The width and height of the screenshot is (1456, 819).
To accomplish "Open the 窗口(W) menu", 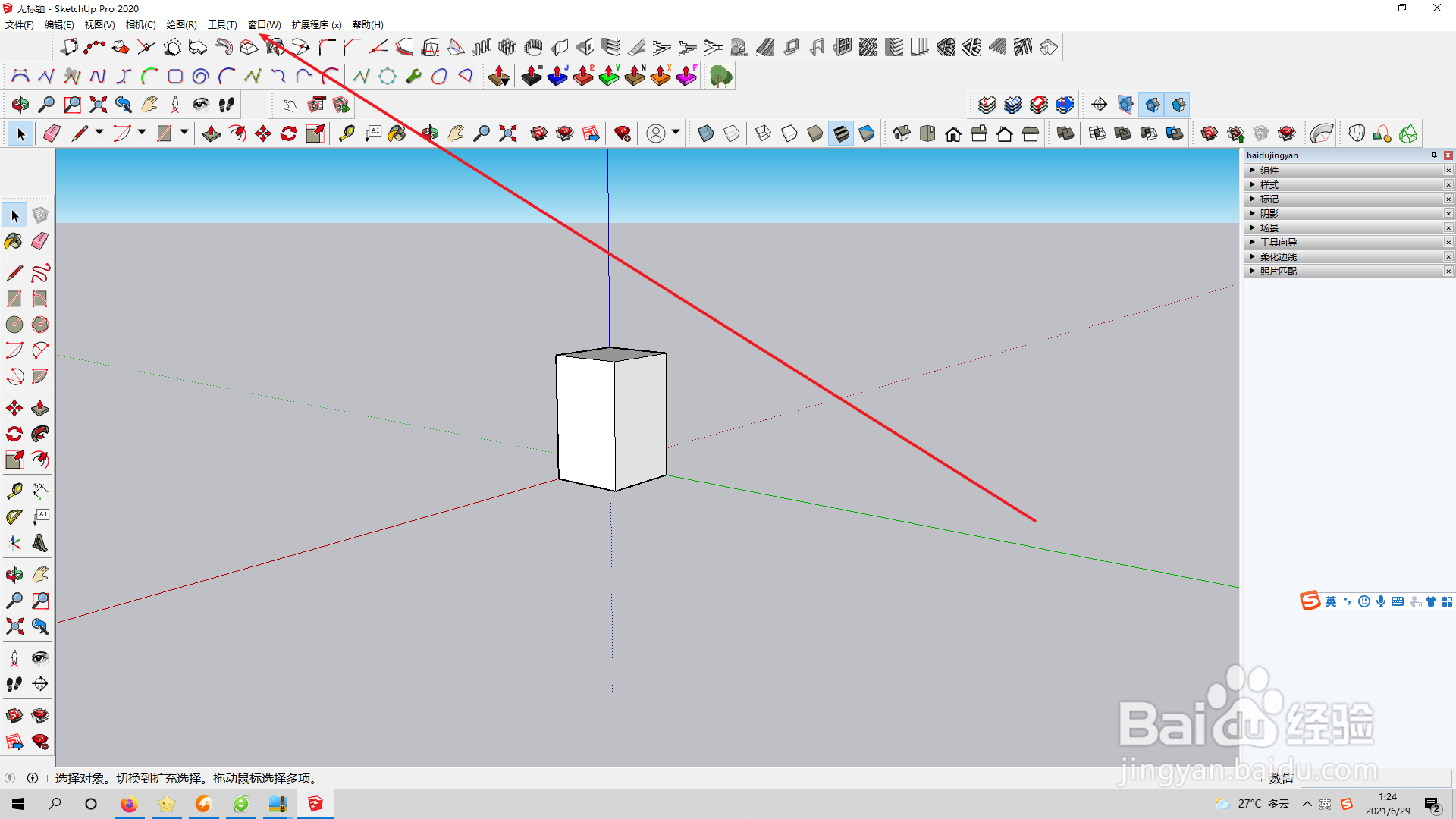I will tap(264, 24).
